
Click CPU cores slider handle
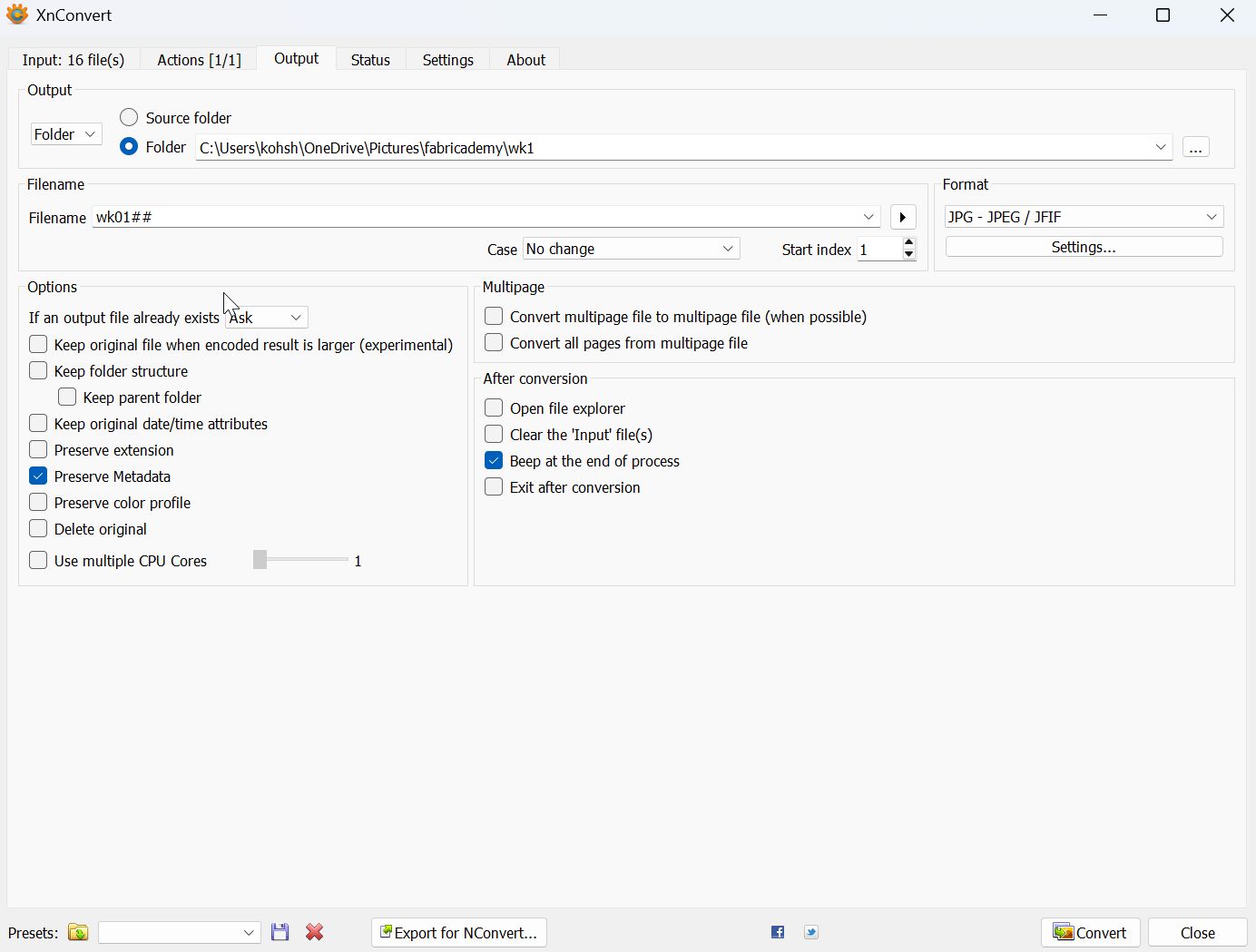coord(260,560)
